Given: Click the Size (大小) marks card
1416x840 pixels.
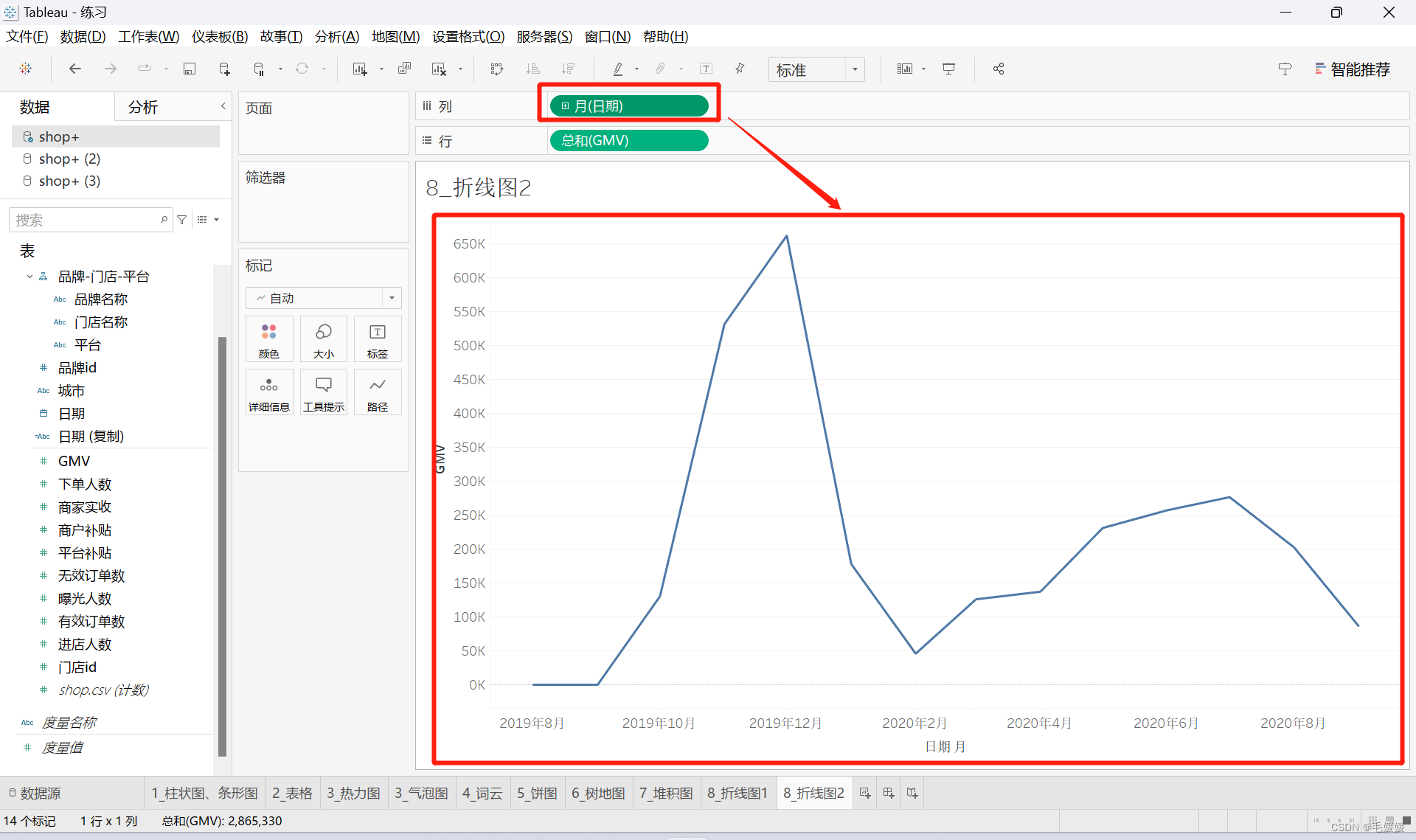Looking at the screenshot, I should [x=323, y=339].
